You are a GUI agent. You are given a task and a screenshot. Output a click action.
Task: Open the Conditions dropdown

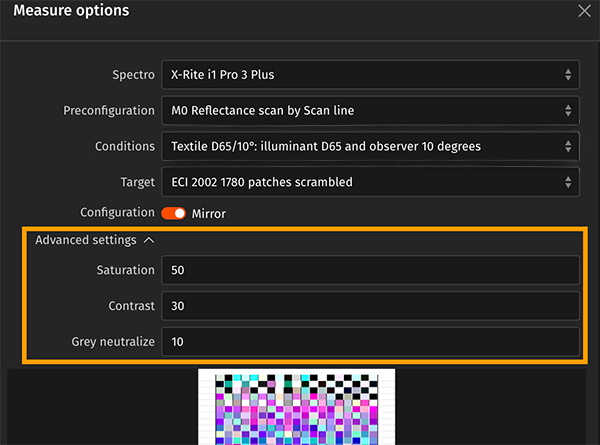pyautogui.click(x=368, y=146)
